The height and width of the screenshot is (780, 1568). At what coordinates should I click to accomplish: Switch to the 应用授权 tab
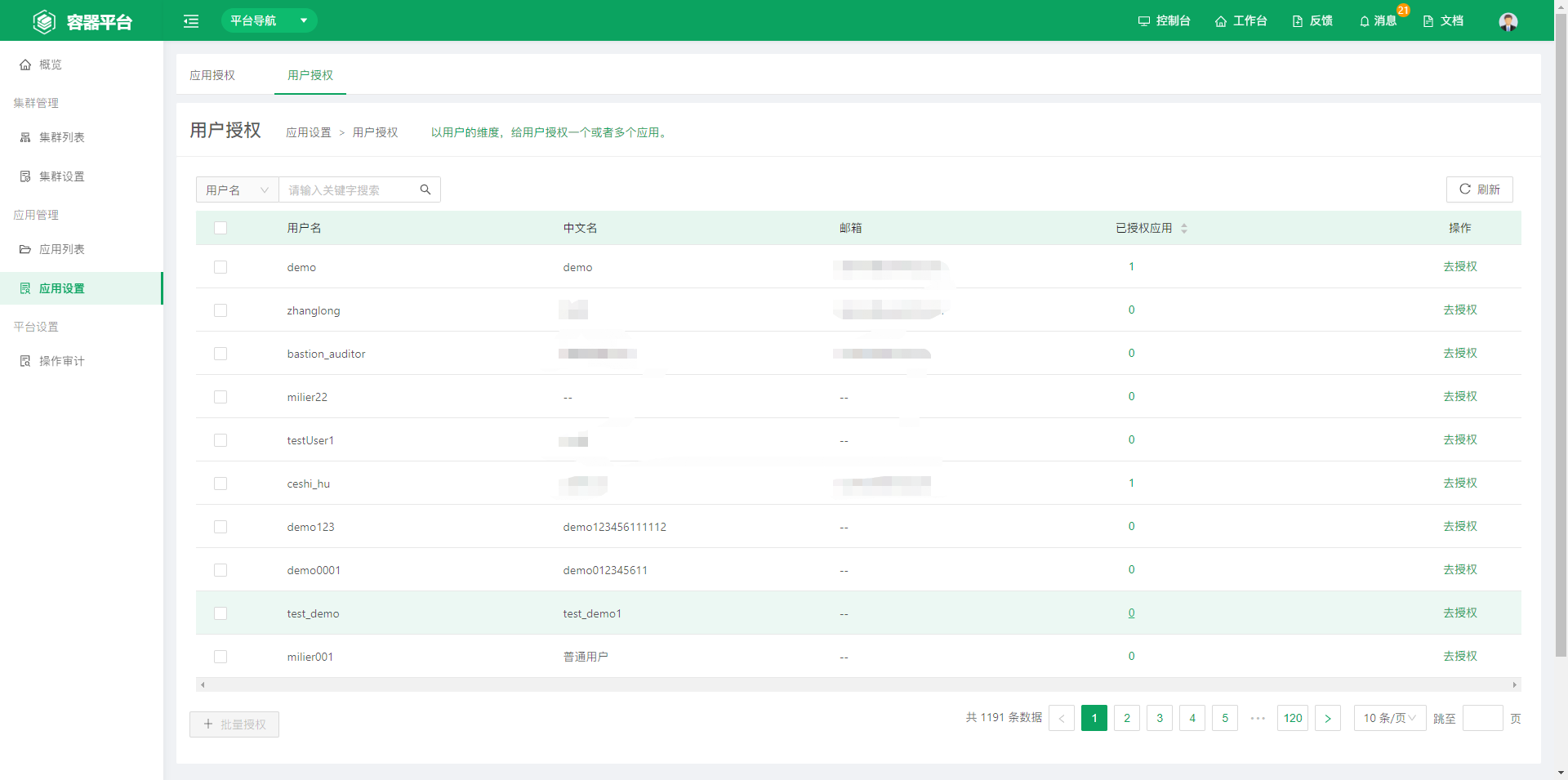pyautogui.click(x=212, y=75)
